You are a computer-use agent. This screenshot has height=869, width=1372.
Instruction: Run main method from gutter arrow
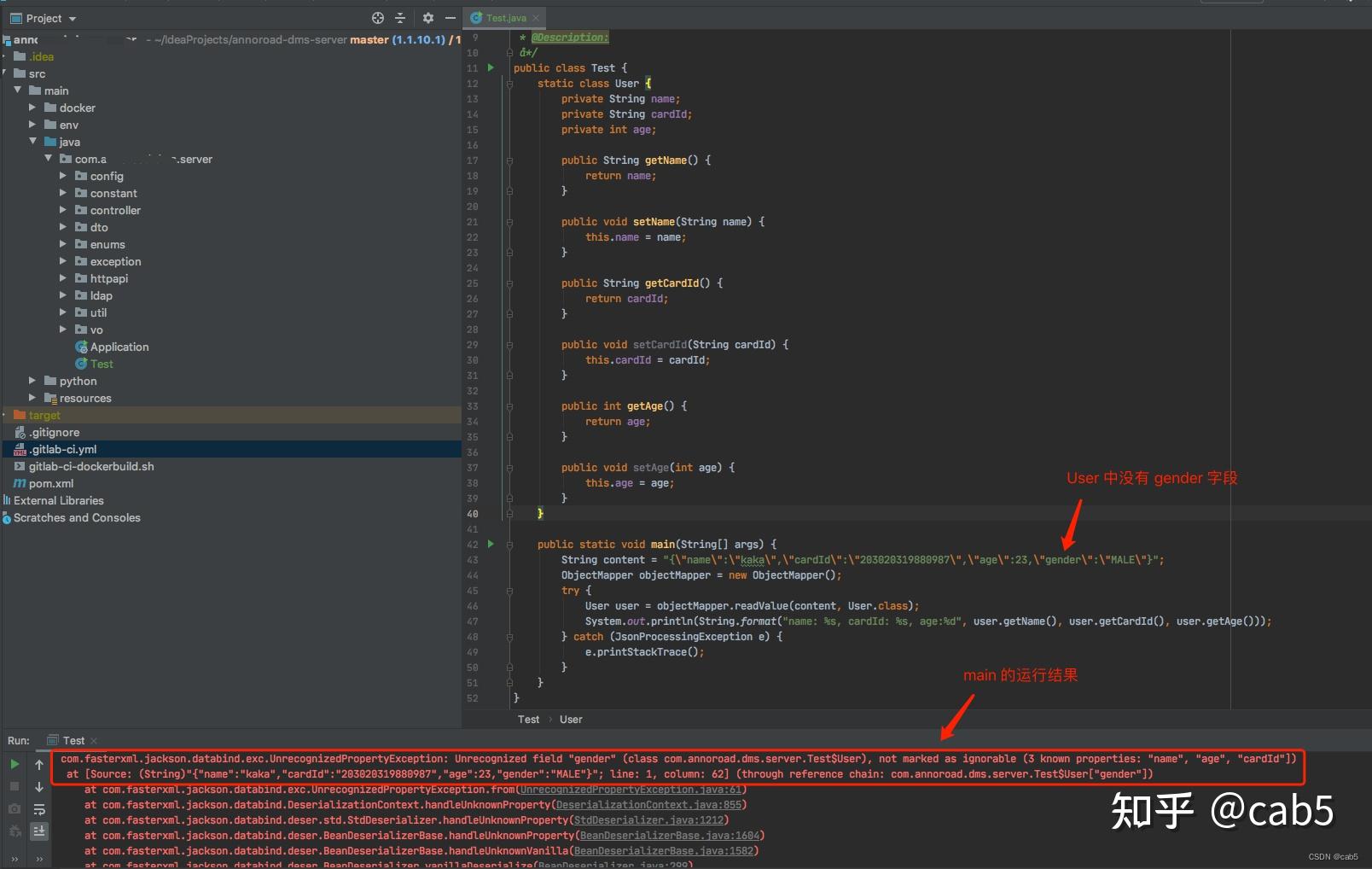[x=491, y=544]
